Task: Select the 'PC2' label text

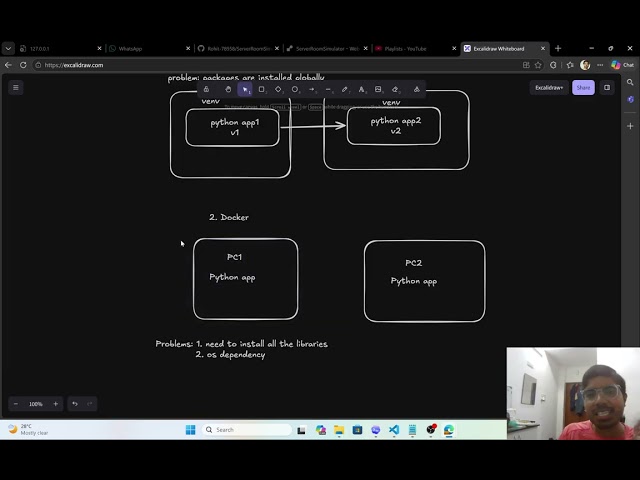Action: [x=413, y=263]
